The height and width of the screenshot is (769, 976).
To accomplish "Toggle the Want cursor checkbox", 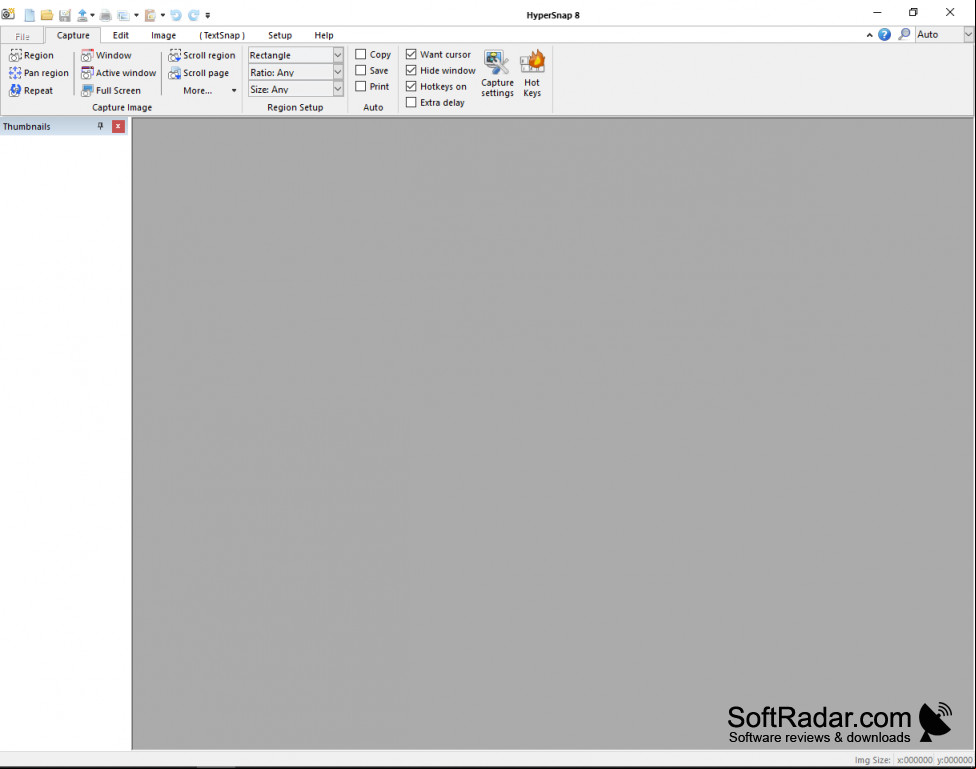I will point(411,54).
